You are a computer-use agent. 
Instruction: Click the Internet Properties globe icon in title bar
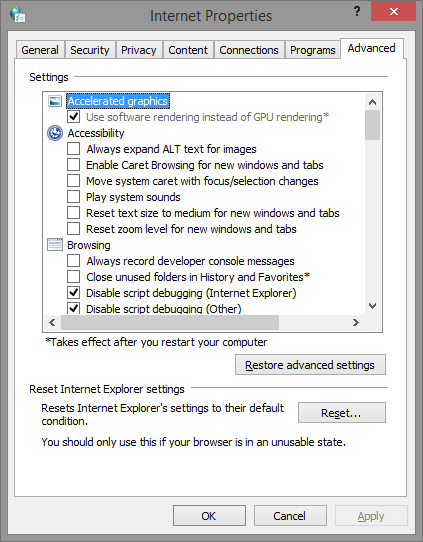pyautogui.click(x=17, y=15)
